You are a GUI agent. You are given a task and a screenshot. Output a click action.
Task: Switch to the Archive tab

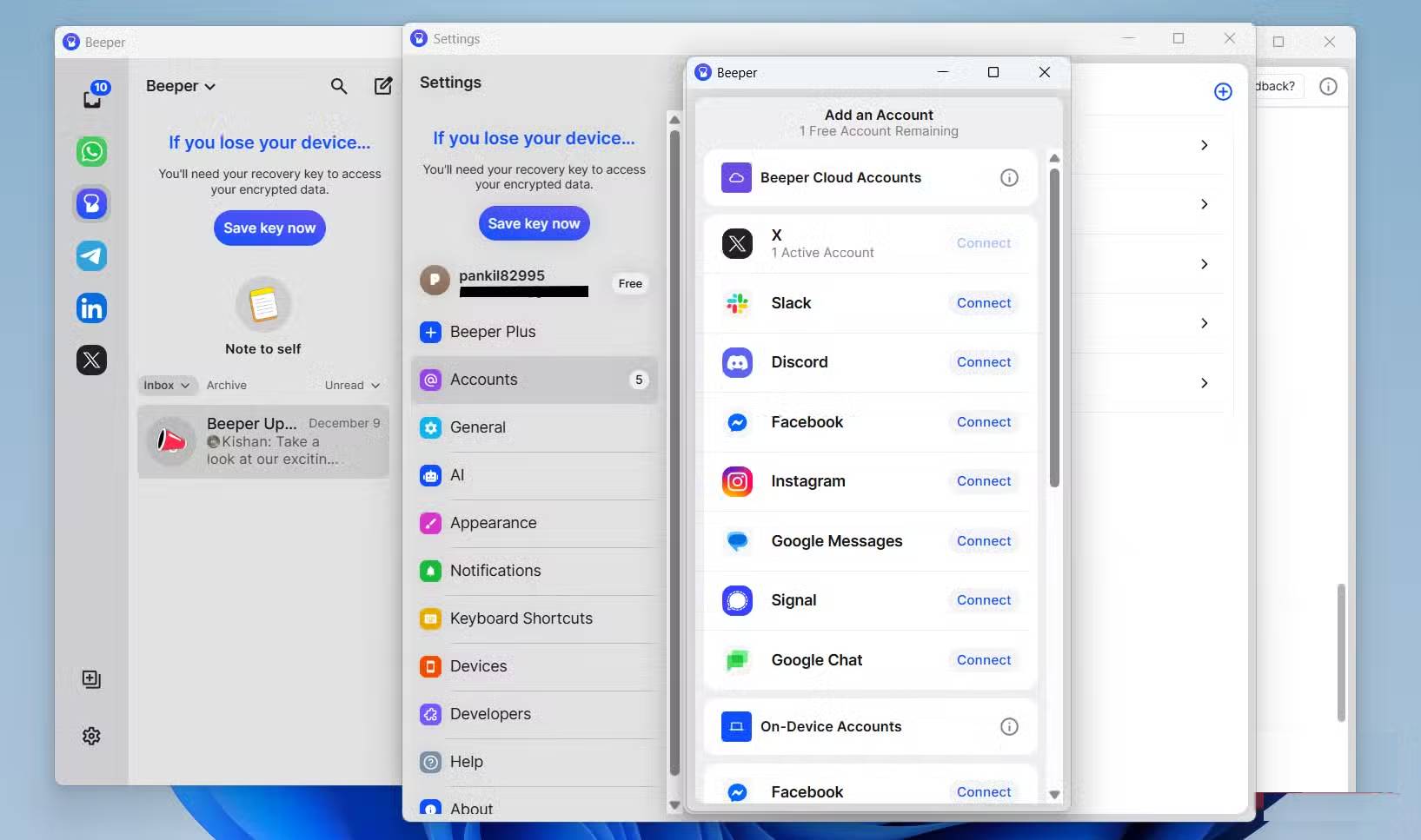point(227,385)
